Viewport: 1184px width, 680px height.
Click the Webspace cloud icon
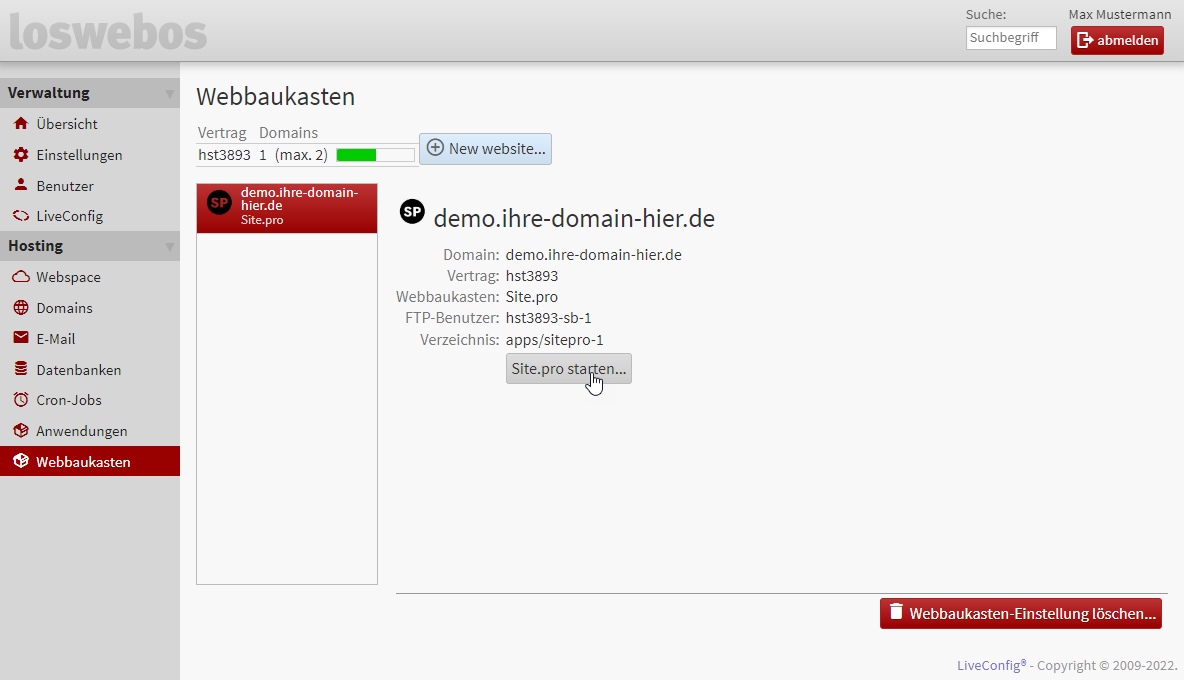click(20, 277)
